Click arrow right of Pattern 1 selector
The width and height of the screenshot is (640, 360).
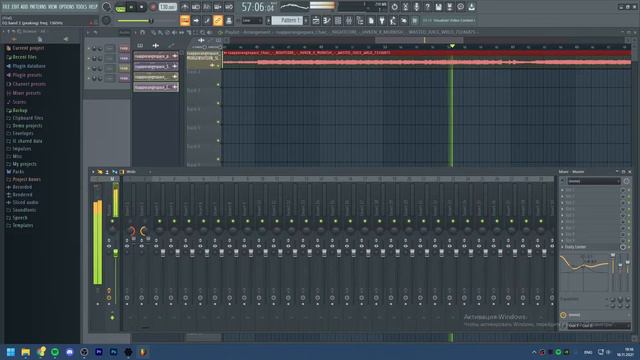(x=306, y=20)
